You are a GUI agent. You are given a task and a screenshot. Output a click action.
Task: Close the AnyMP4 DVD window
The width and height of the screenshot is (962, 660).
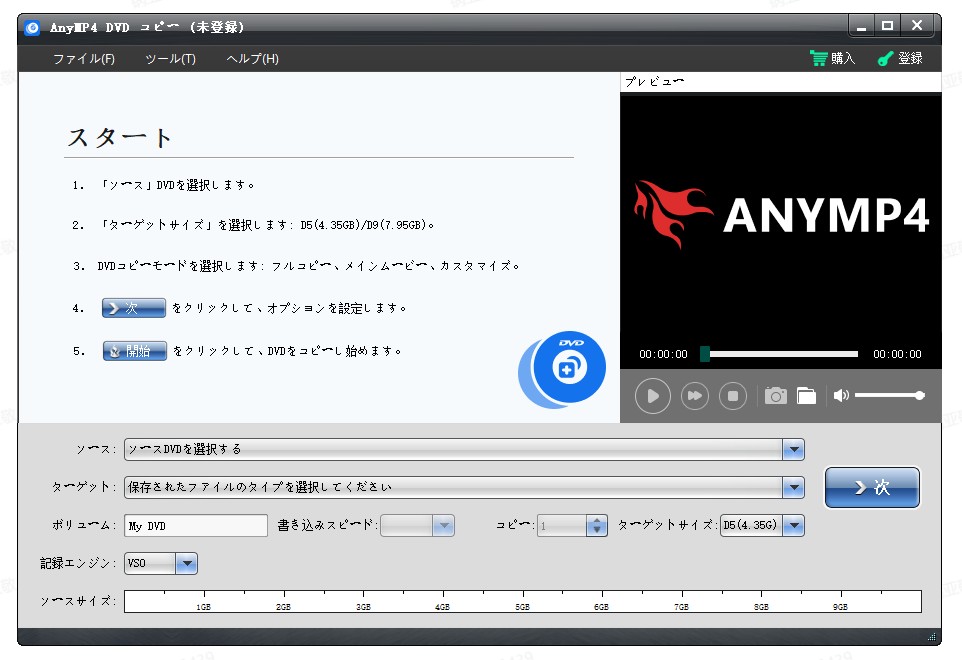click(x=917, y=26)
